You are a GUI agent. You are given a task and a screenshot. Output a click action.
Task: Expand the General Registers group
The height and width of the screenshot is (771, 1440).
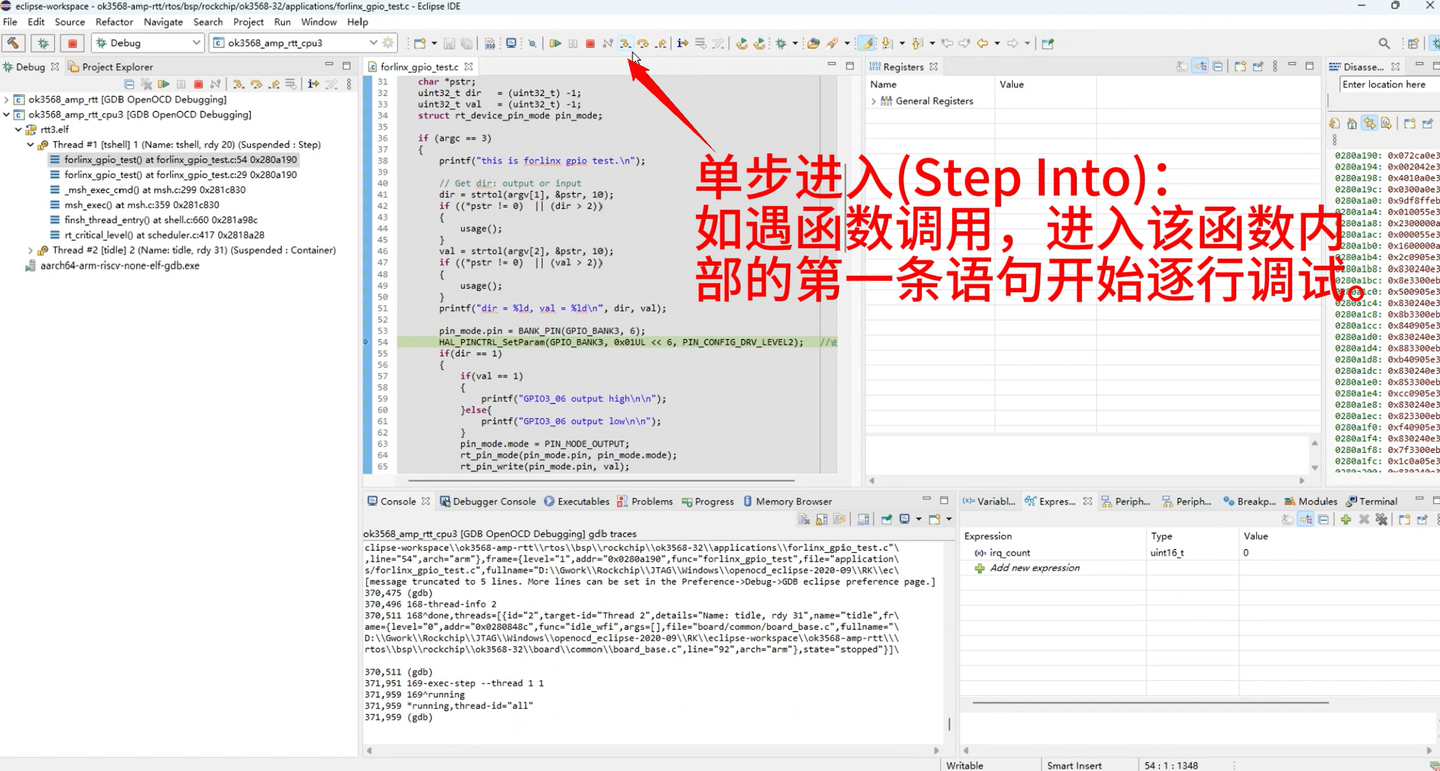pos(874,101)
